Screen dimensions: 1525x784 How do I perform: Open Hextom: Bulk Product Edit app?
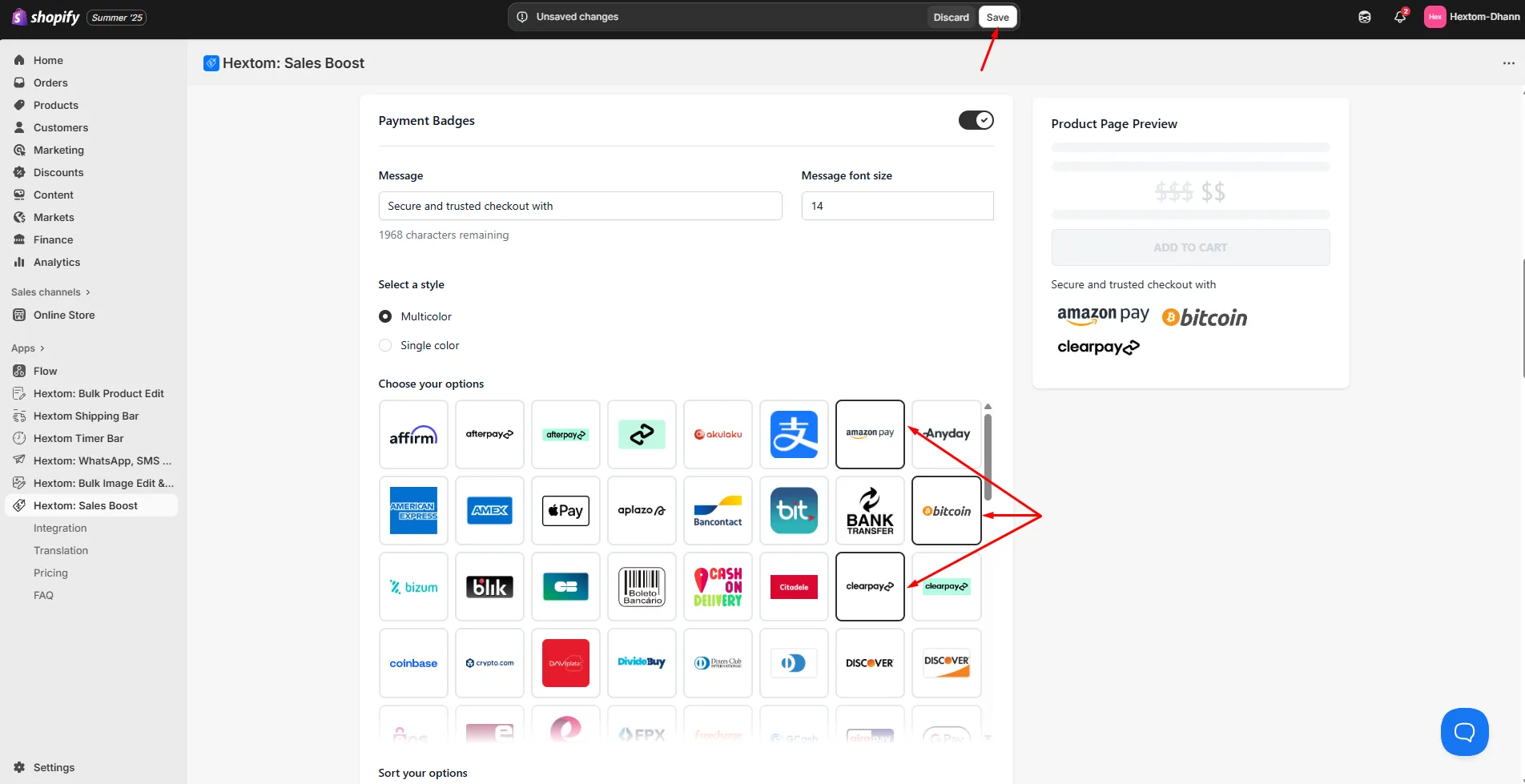[x=99, y=393]
